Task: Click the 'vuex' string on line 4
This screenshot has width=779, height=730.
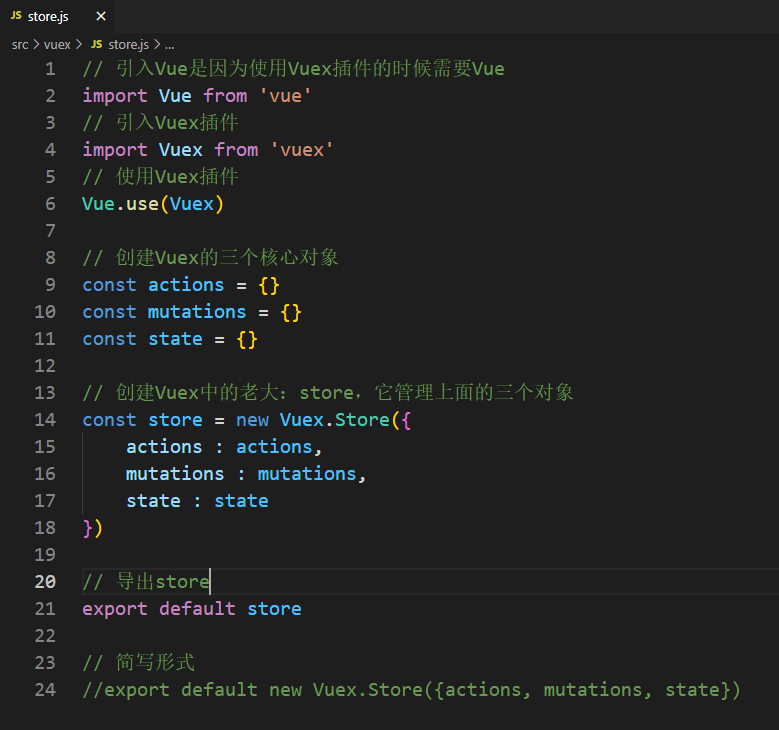Action: 302,150
